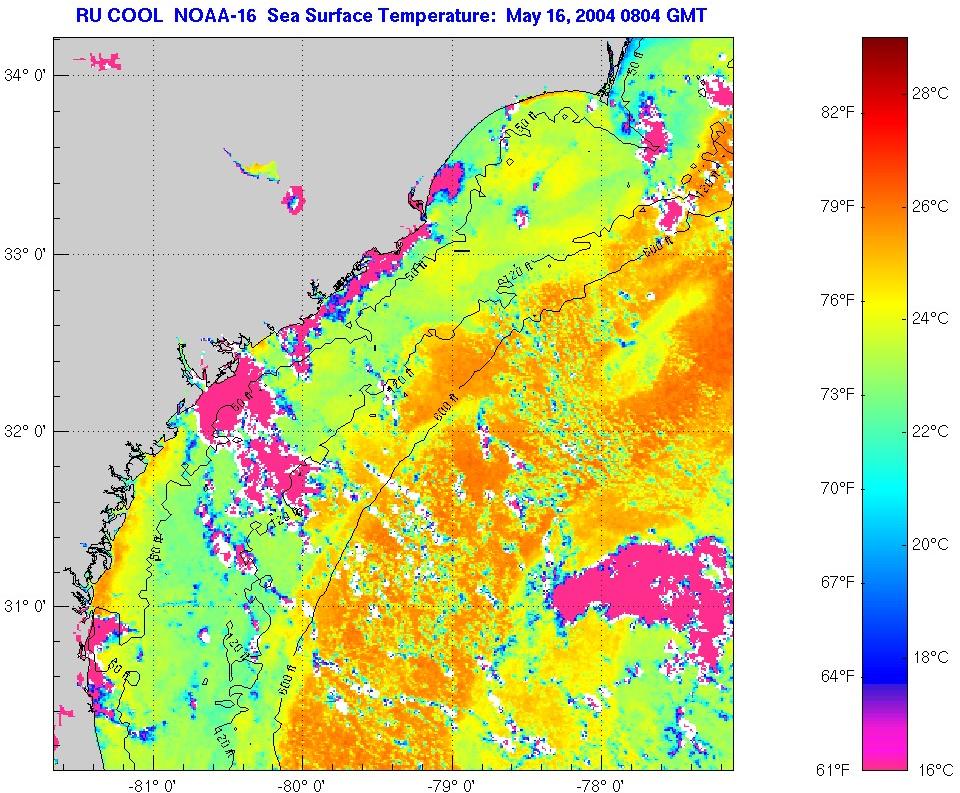Pick the dark red top of the colorbar

point(885,46)
